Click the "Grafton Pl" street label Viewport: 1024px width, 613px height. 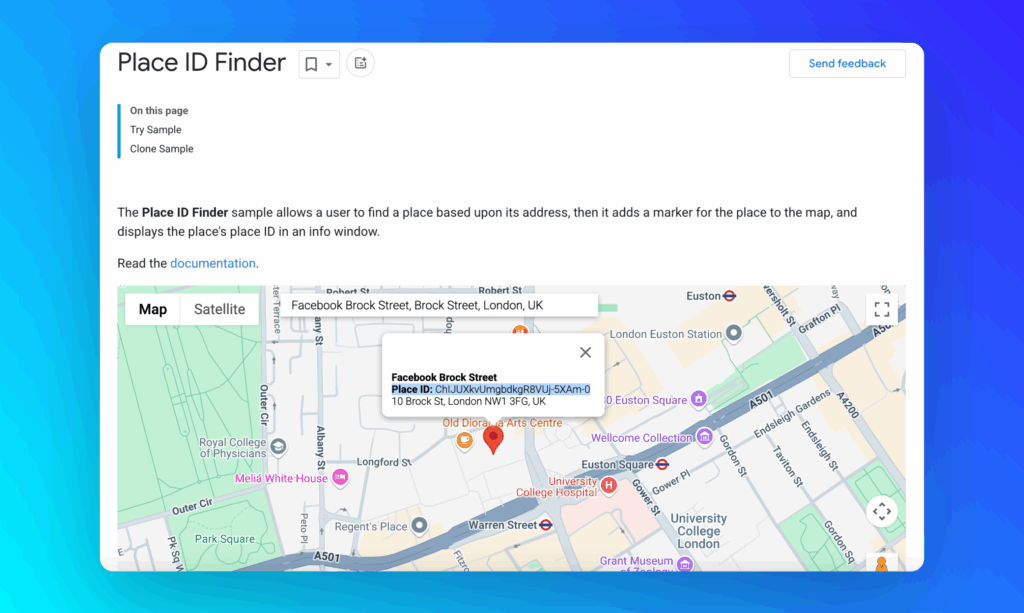[x=819, y=320]
